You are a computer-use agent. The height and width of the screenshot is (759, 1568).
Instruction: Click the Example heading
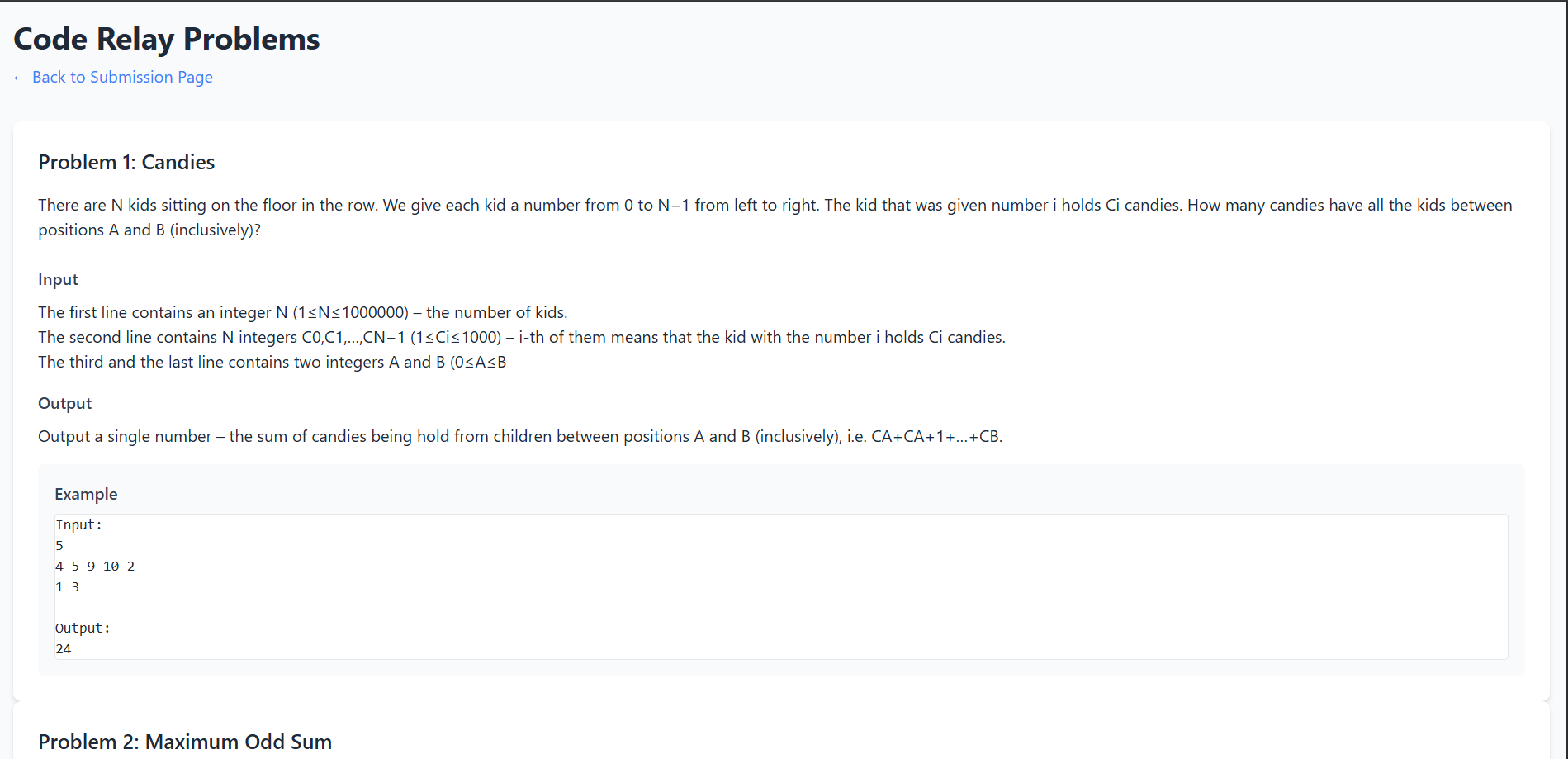click(86, 494)
